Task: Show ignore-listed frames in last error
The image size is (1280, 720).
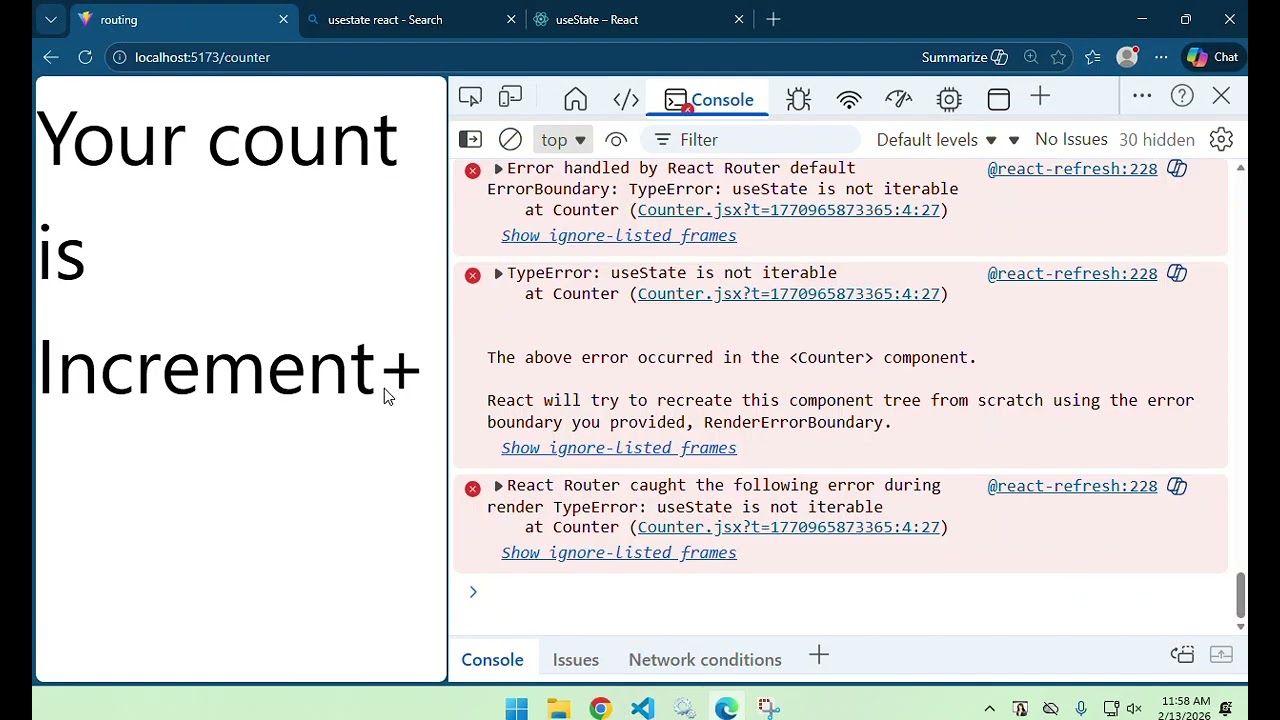Action: (619, 553)
